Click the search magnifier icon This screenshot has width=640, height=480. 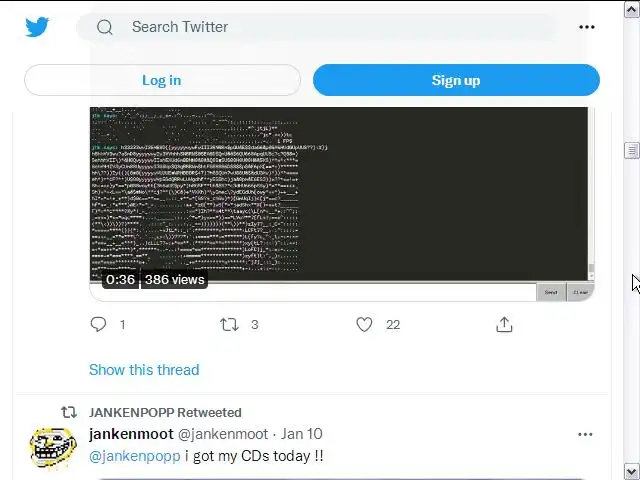pos(105,27)
